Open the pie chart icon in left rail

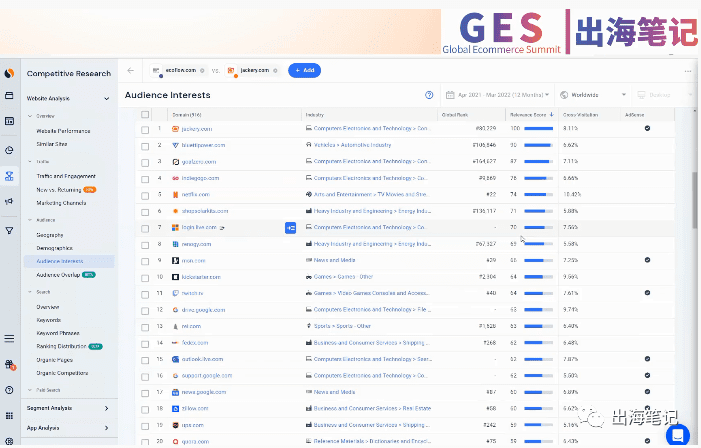click(9, 150)
